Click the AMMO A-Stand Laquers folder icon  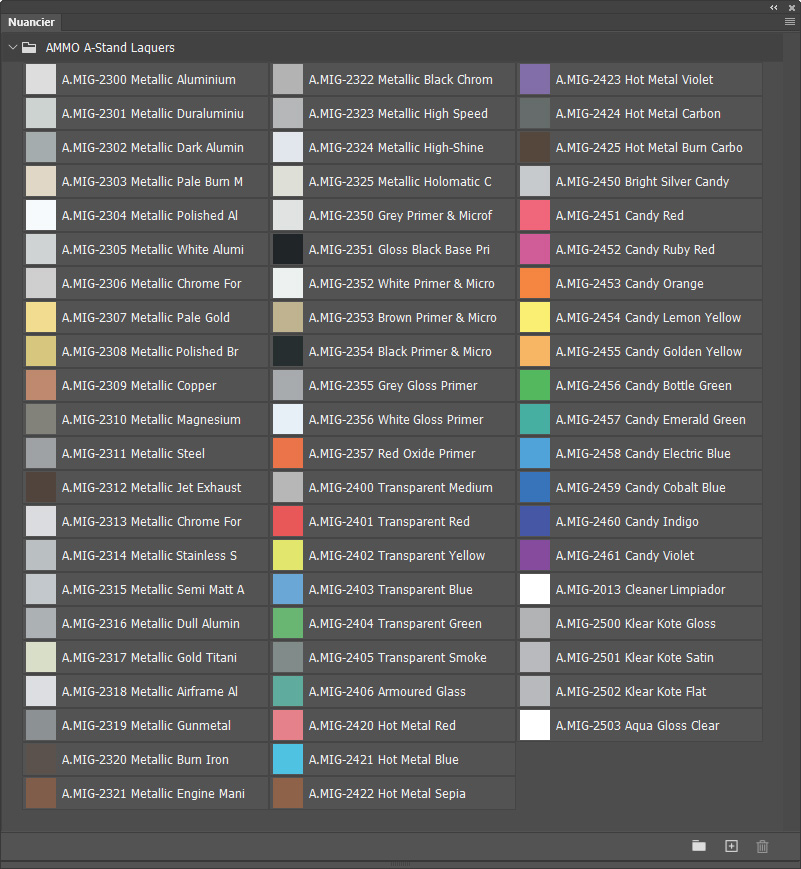pos(29,48)
